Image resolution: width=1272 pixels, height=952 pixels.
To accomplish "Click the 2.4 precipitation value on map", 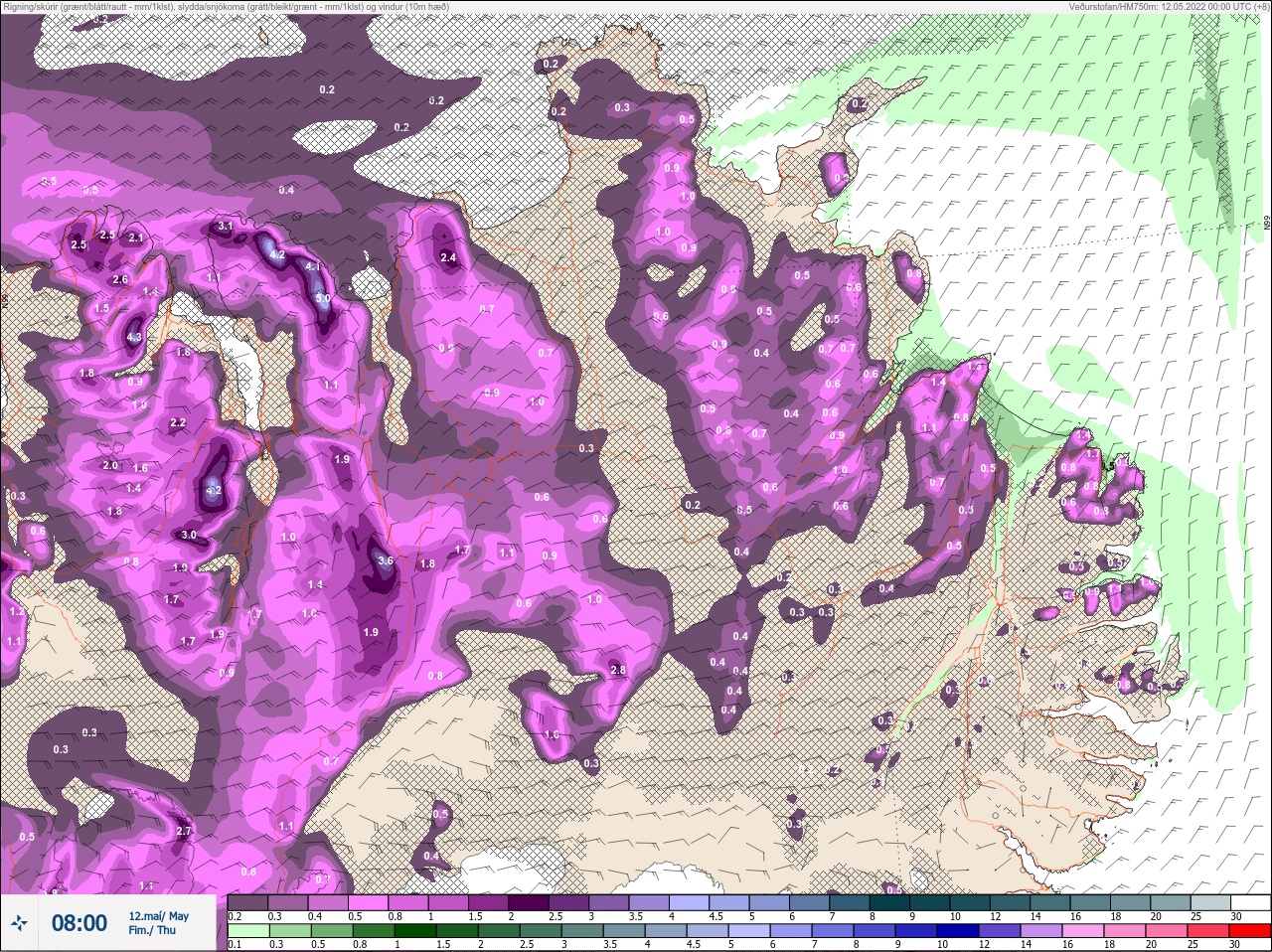I will click(448, 258).
